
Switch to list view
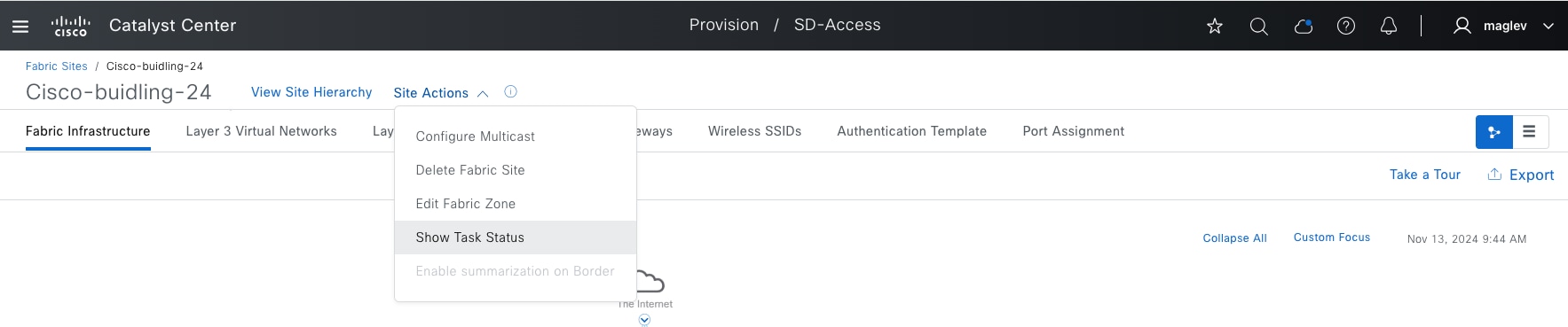1530,132
